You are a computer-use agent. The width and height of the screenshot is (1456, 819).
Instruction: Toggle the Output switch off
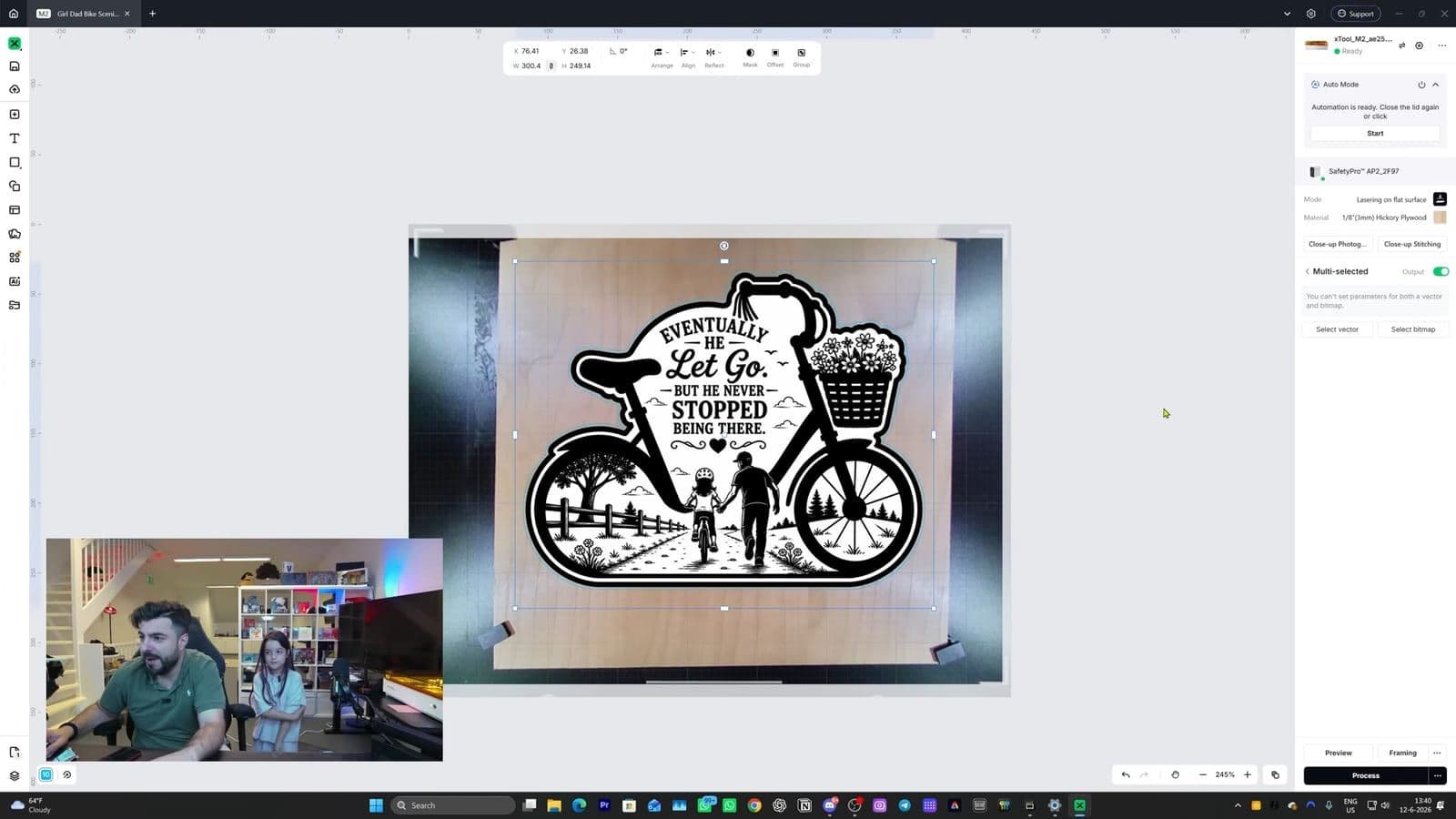(1441, 271)
